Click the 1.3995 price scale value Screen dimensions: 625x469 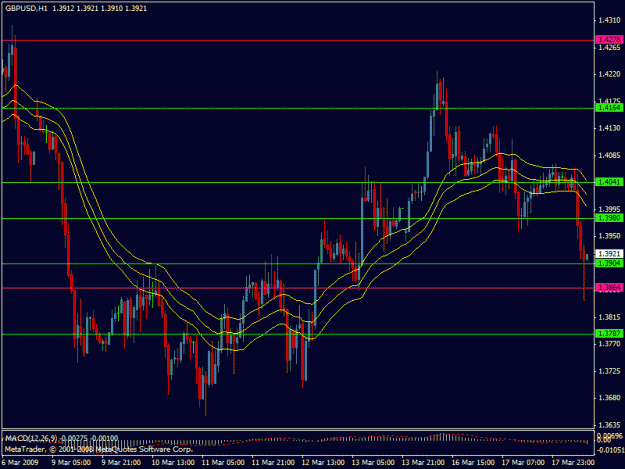tap(609, 209)
